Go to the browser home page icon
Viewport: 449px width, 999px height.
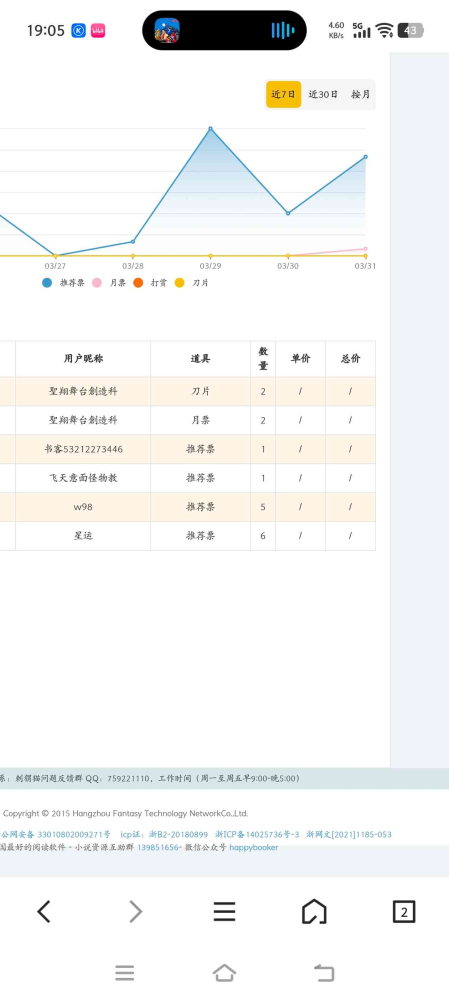coord(314,912)
